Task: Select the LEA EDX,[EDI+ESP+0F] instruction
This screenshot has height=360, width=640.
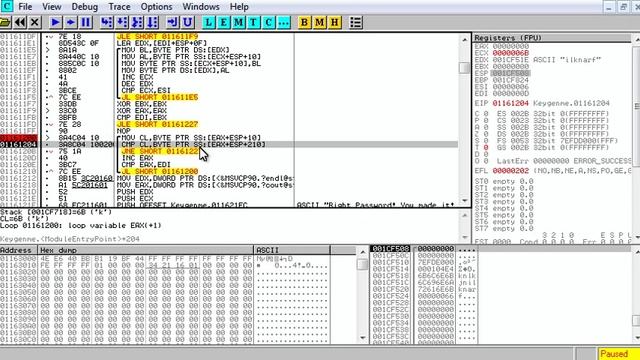Action: click(162, 43)
